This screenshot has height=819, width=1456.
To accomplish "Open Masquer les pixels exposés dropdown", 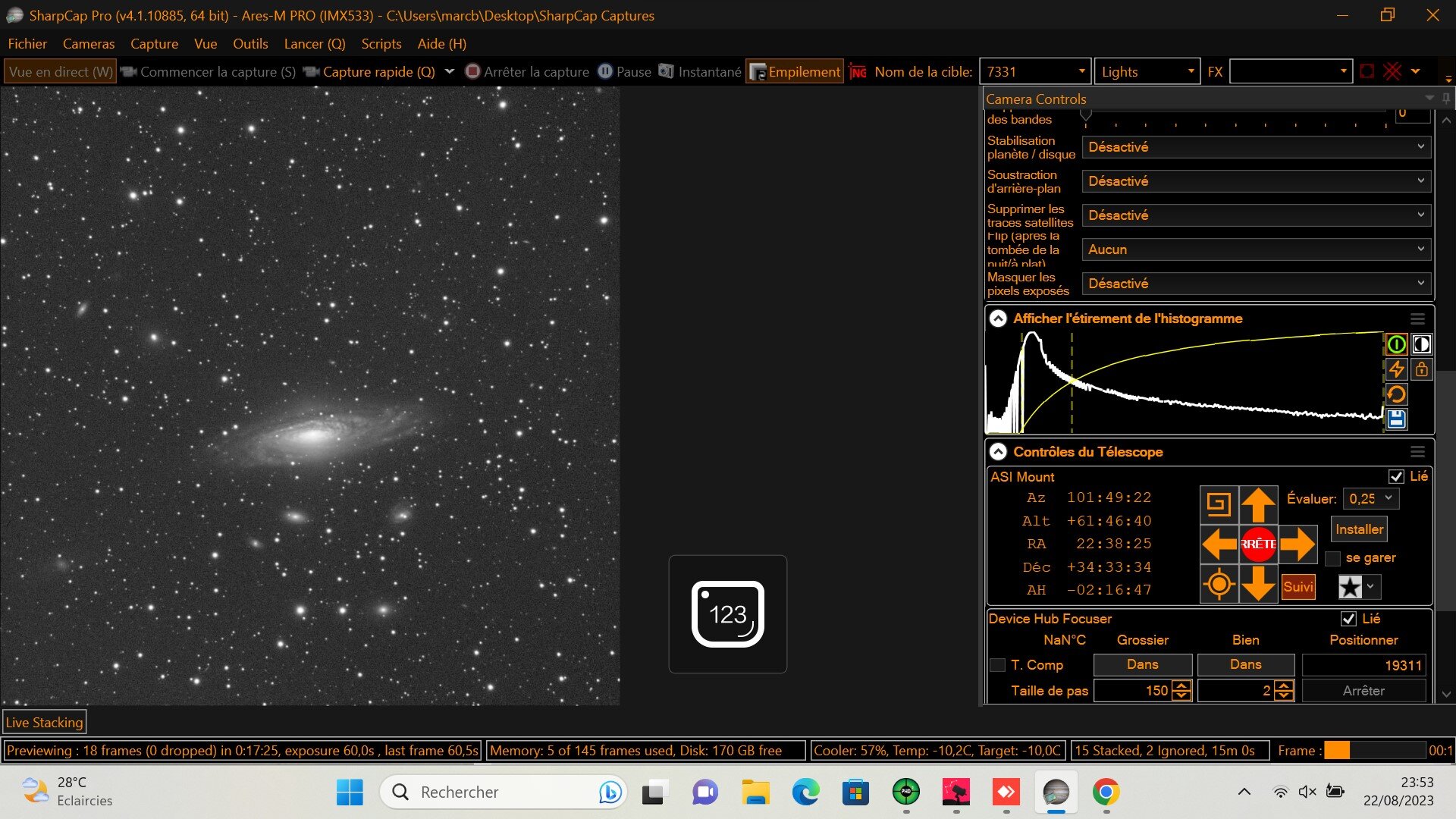I will click(1257, 284).
